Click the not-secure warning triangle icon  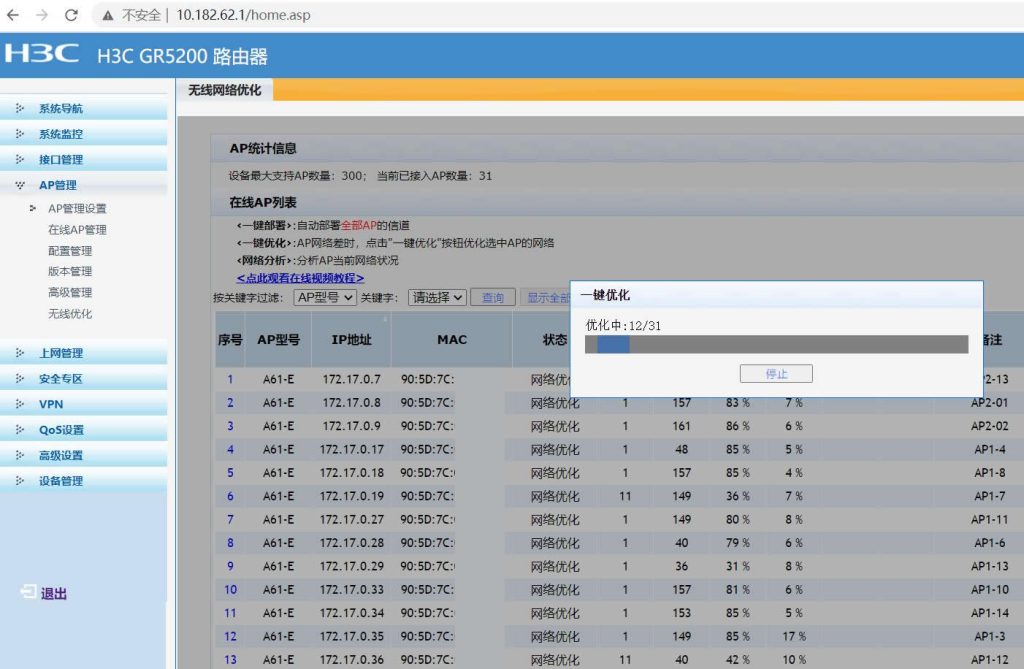(x=108, y=15)
